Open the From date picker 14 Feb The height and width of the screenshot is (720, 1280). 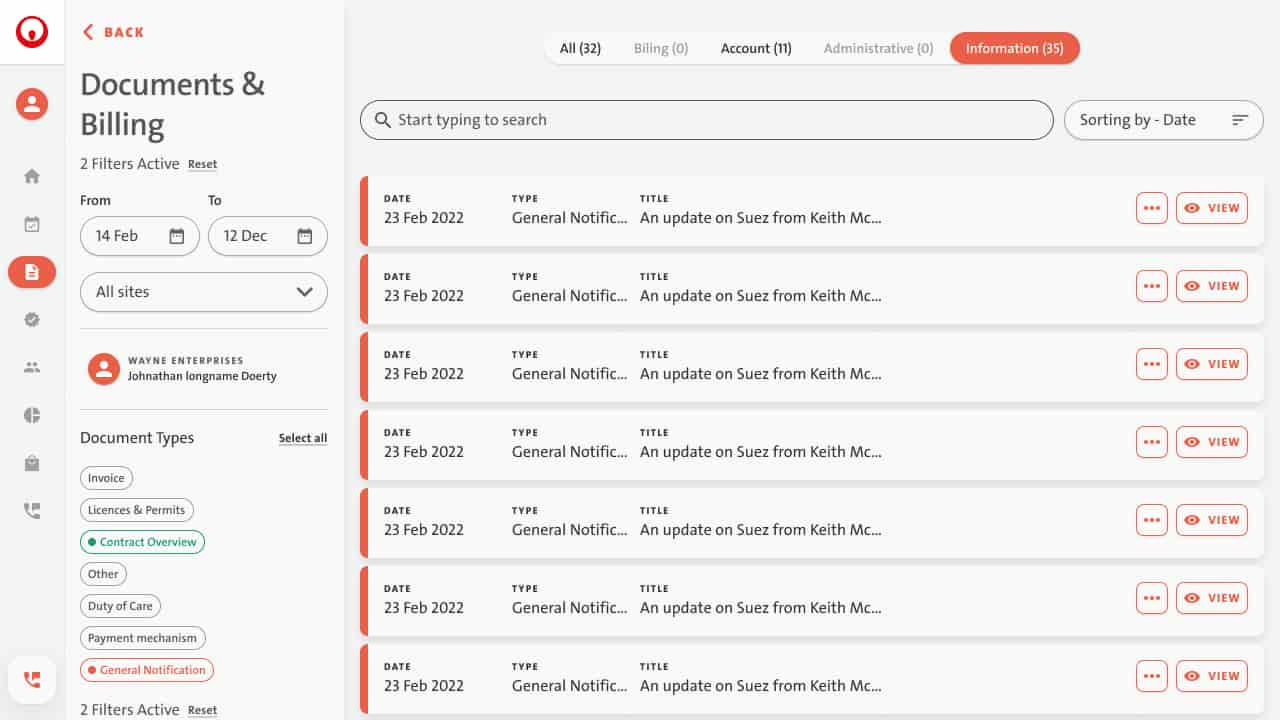point(140,236)
